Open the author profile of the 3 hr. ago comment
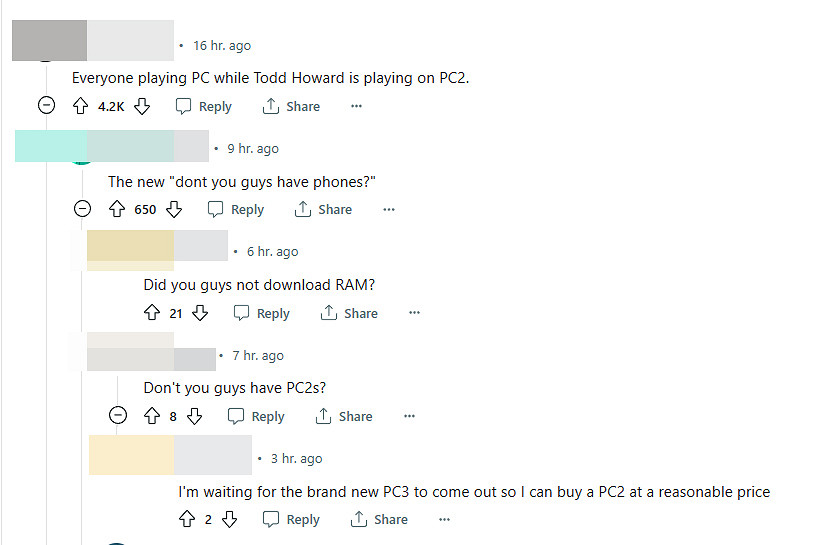 (x=170, y=455)
